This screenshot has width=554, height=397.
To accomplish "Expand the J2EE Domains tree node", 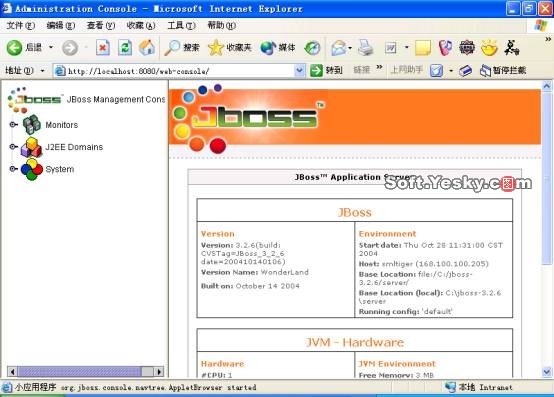I will [x=13, y=147].
